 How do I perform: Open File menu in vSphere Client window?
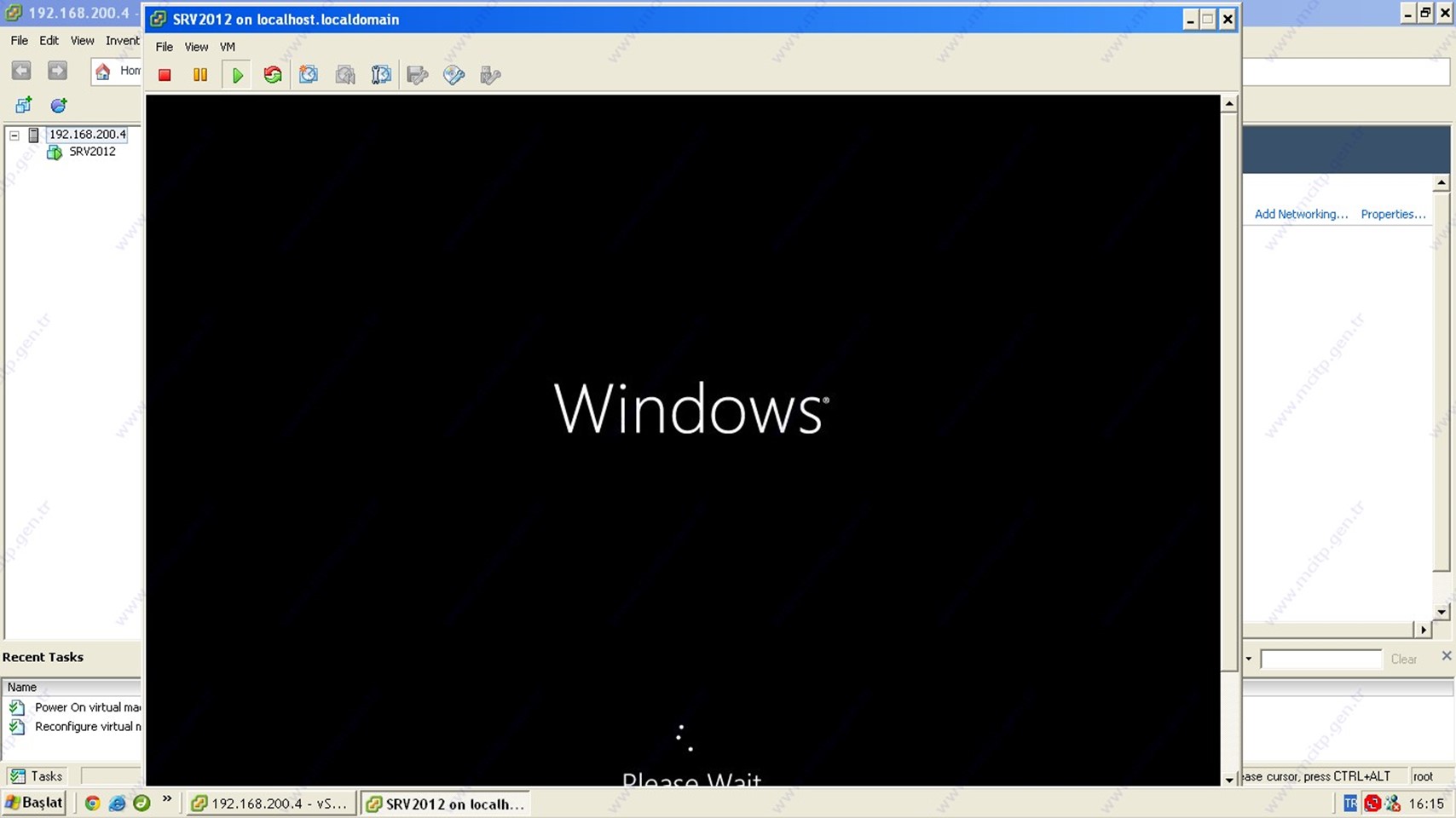[x=19, y=40]
